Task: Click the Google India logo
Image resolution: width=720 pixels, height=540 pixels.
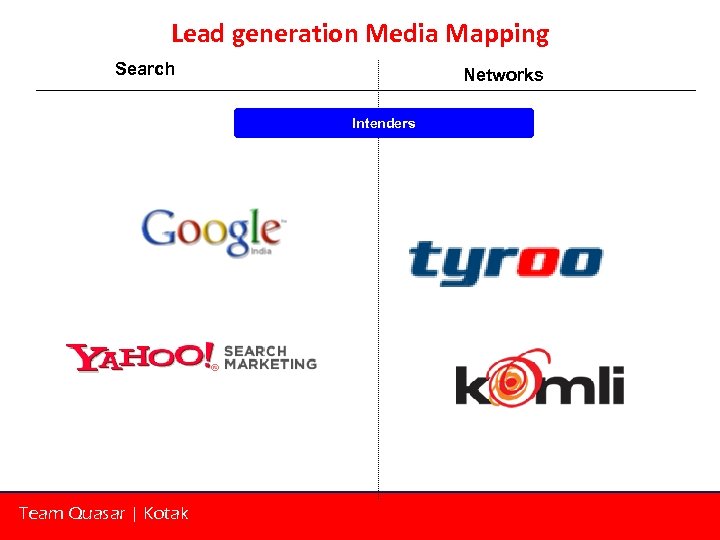Action: (x=214, y=233)
